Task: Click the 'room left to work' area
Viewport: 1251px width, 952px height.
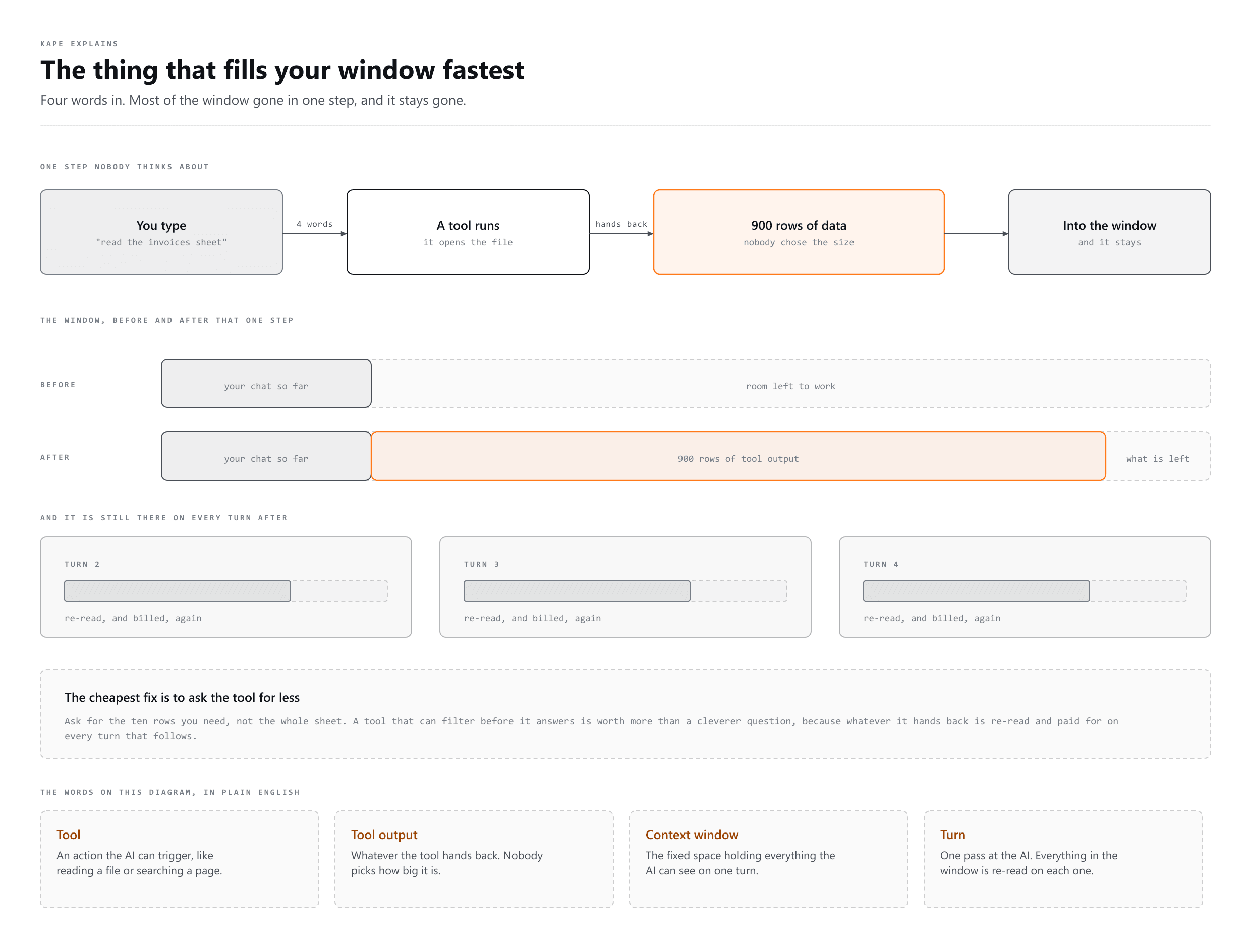Action: (790, 383)
